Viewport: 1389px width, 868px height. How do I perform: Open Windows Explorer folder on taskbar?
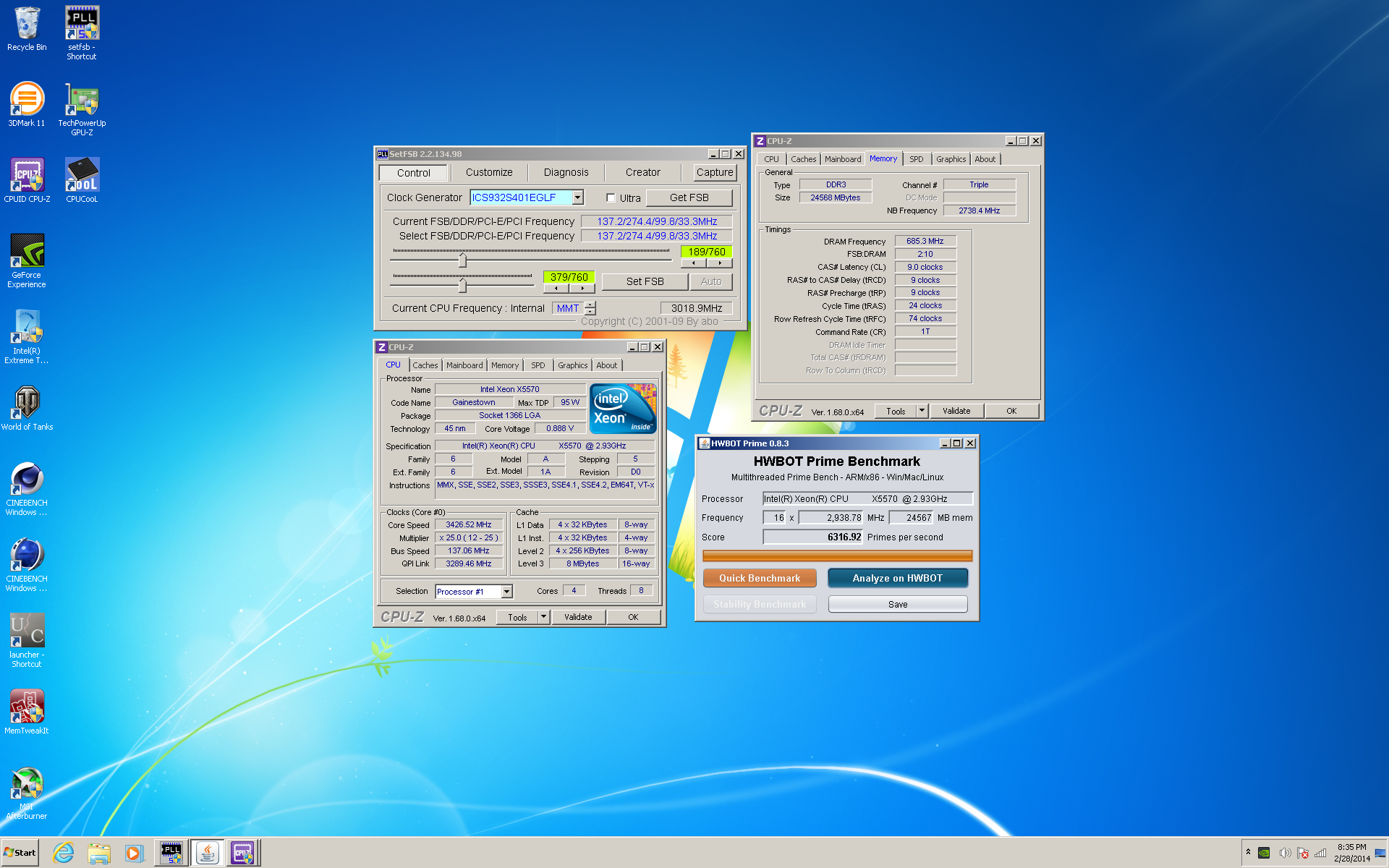pos(98,853)
